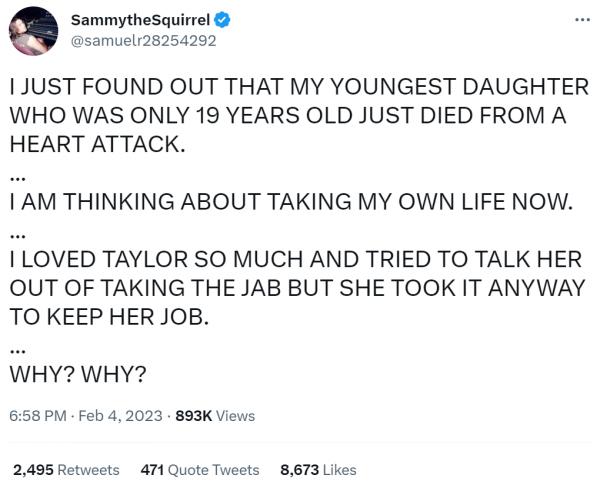600x485 pixels.
Task: Click the line beginning "I AM THINKING"
Action: pyautogui.click(x=291, y=203)
